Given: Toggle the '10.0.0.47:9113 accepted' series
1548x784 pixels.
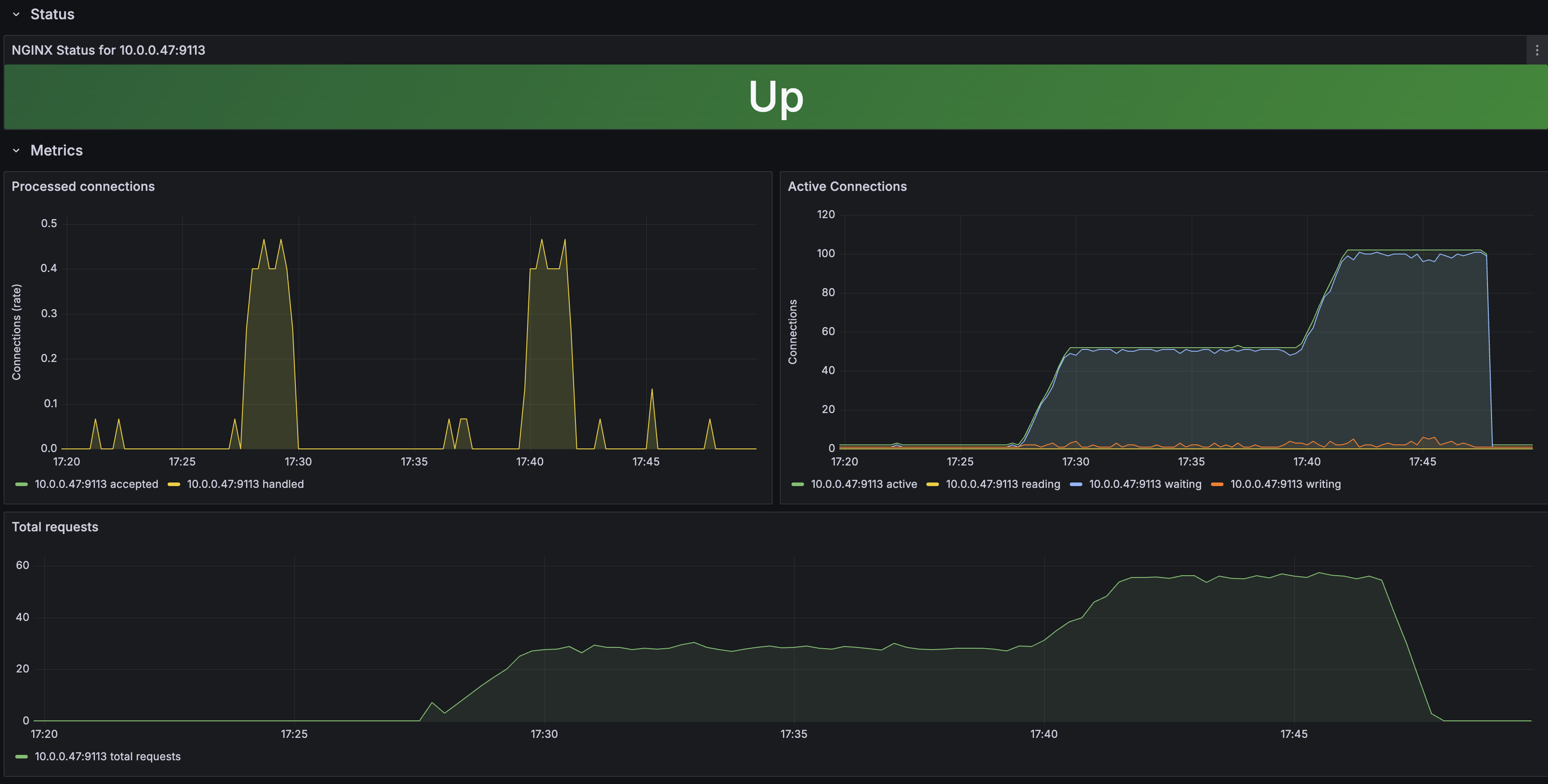Looking at the screenshot, I should [95, 484].
